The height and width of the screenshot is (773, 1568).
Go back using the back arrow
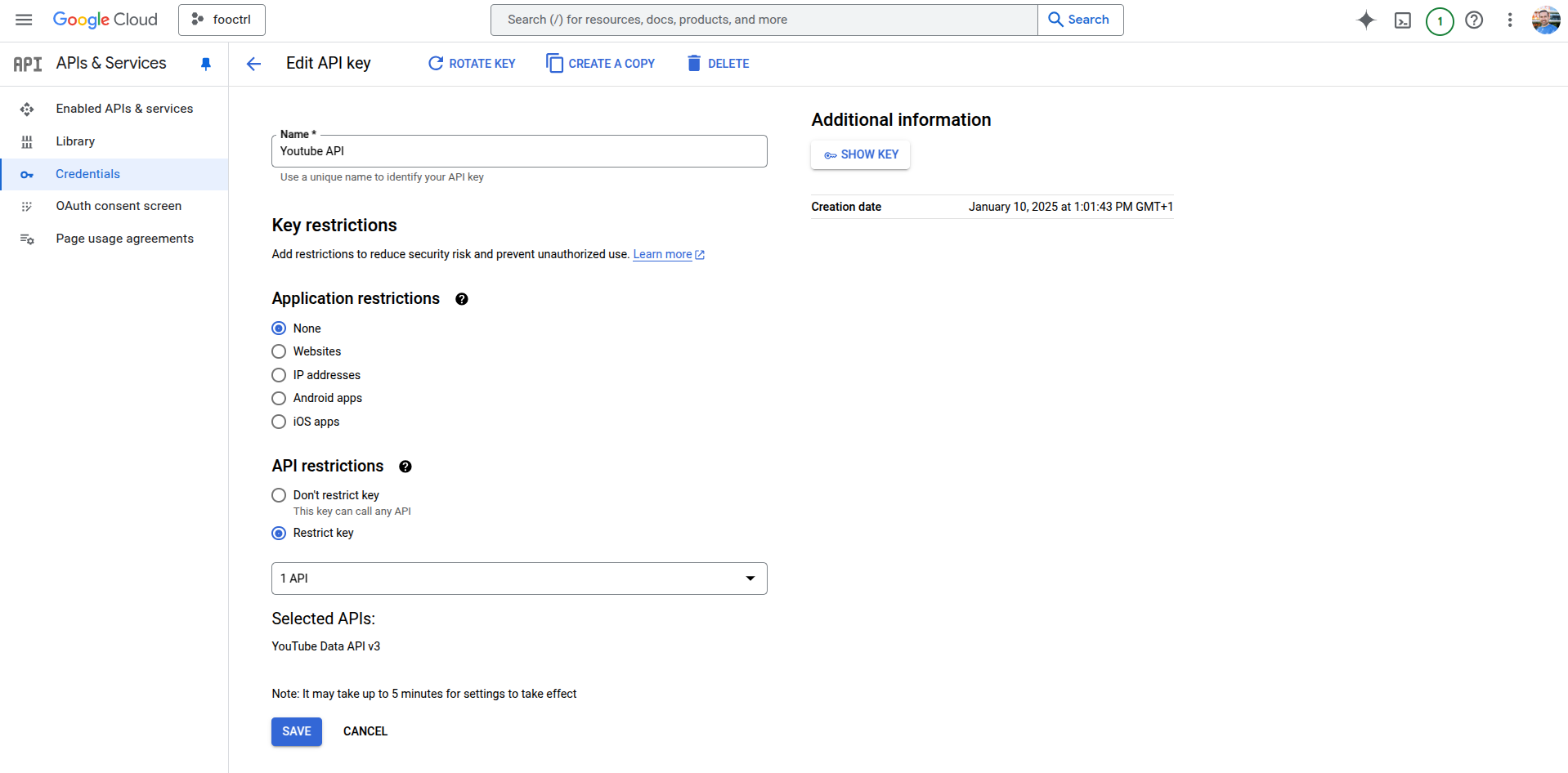pos(253,63)
